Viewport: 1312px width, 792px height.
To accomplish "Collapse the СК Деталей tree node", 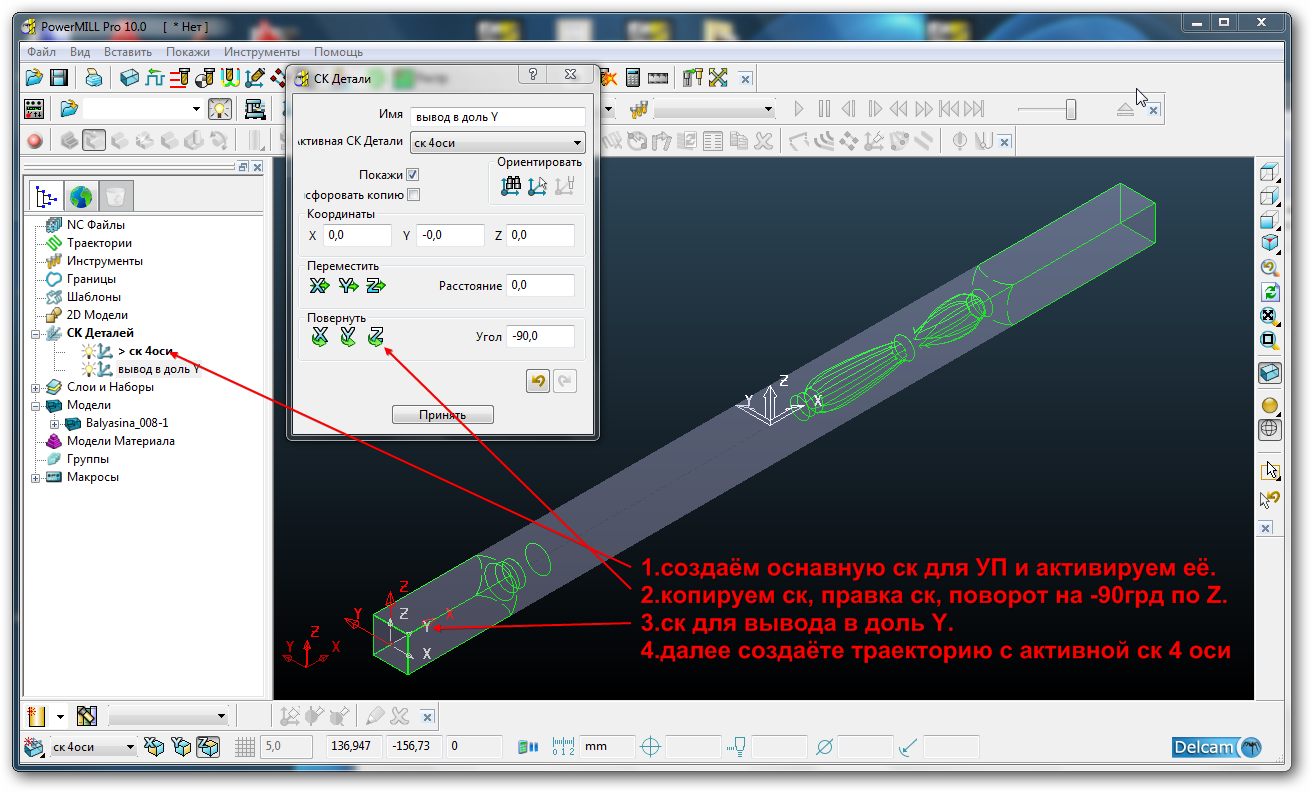I will pos(36,333).
